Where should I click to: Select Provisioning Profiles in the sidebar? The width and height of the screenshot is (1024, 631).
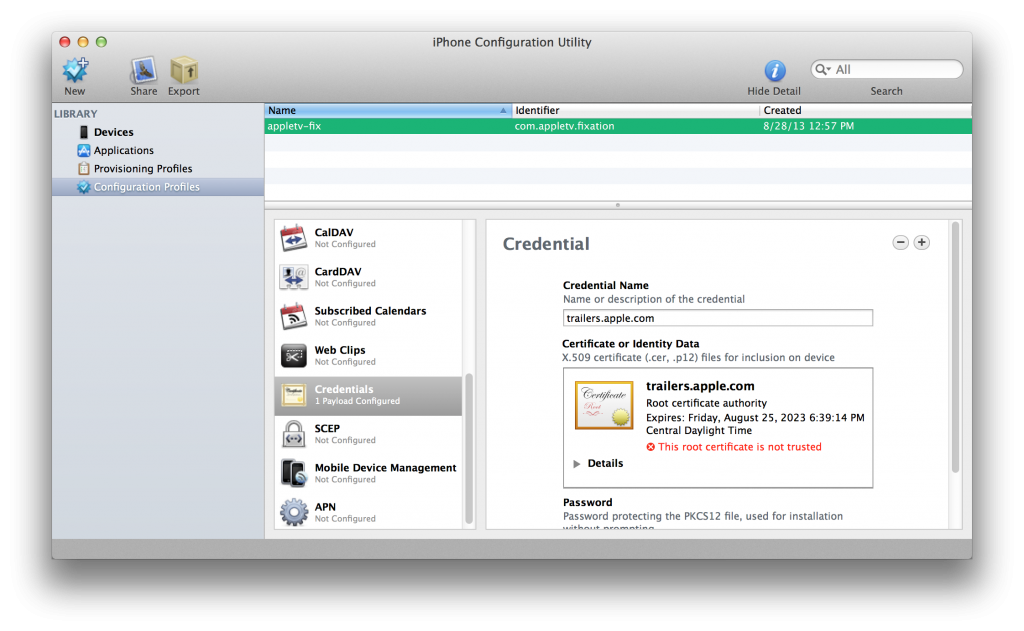tap(142, 169)
